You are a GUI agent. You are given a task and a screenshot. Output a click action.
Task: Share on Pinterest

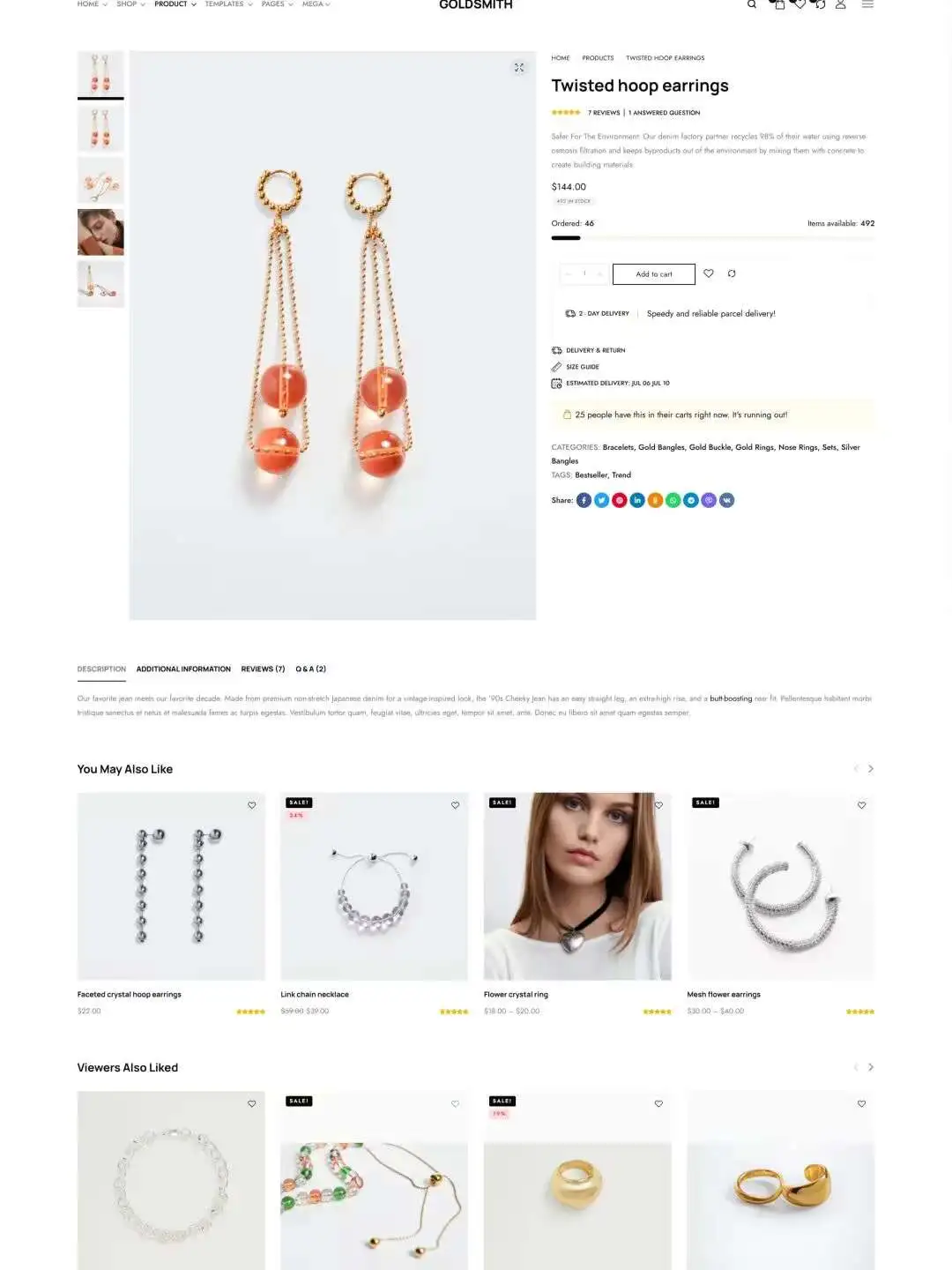[620, 500]
